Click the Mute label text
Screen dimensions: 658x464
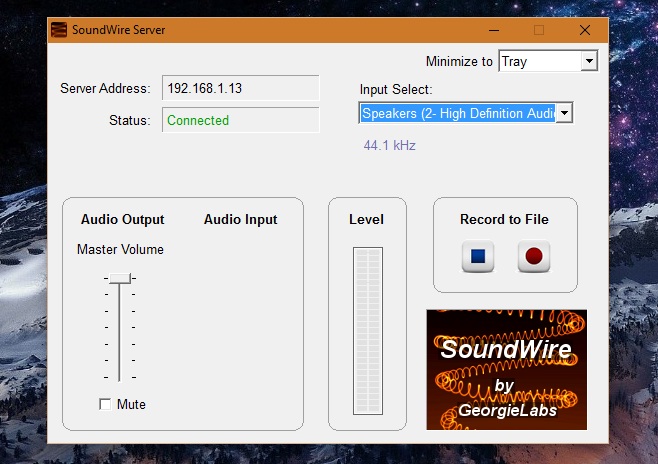click(x=131, y=405)
